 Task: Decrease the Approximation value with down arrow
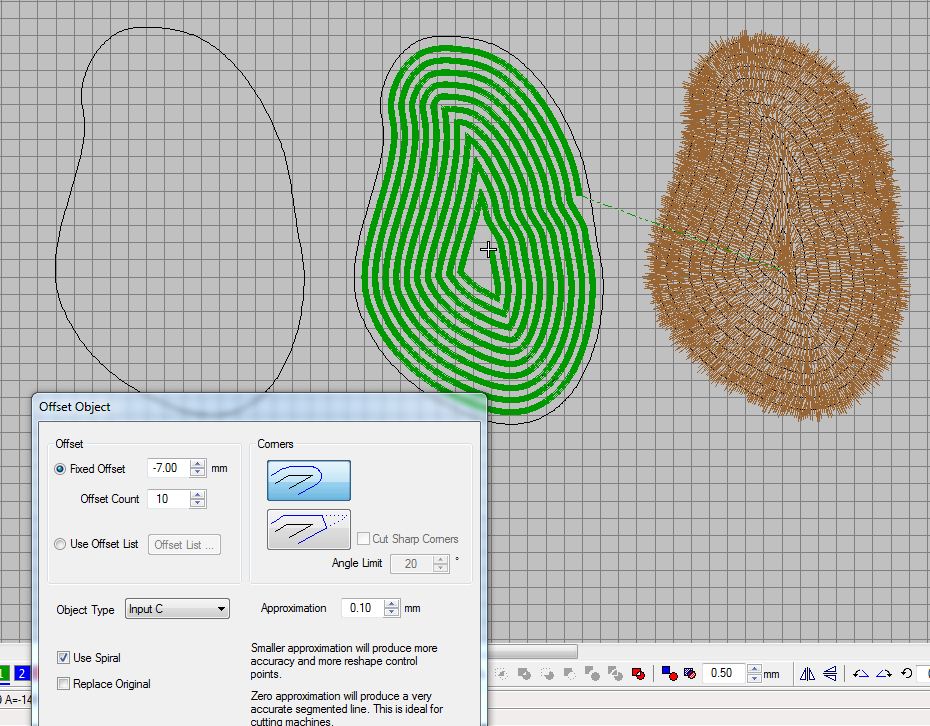click(x=392, y=613)
